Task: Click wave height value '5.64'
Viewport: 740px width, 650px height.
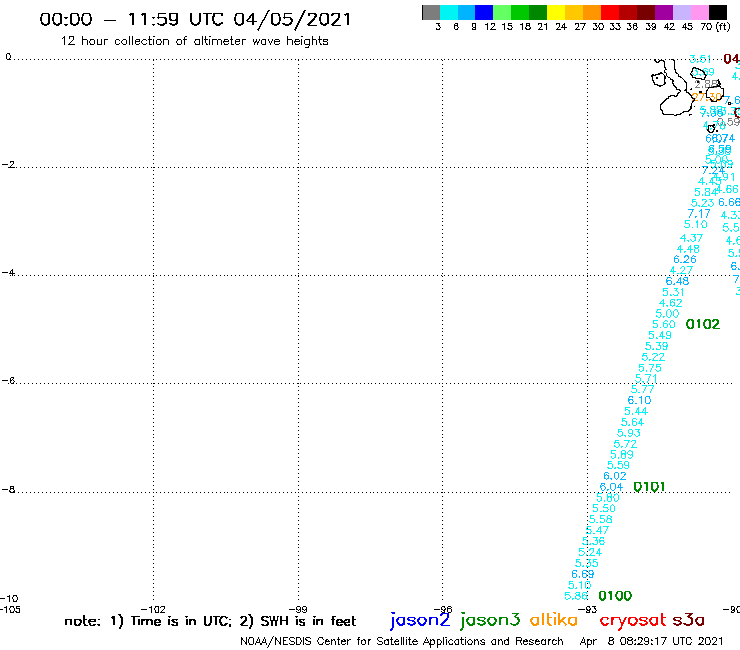Action: click(632, 422)
